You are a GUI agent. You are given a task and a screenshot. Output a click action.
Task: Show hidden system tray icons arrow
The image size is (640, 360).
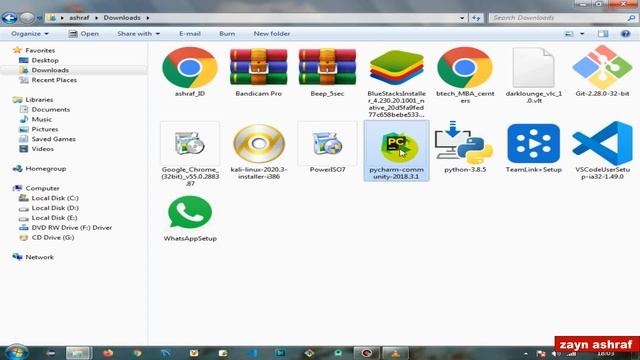pos(526,353)
